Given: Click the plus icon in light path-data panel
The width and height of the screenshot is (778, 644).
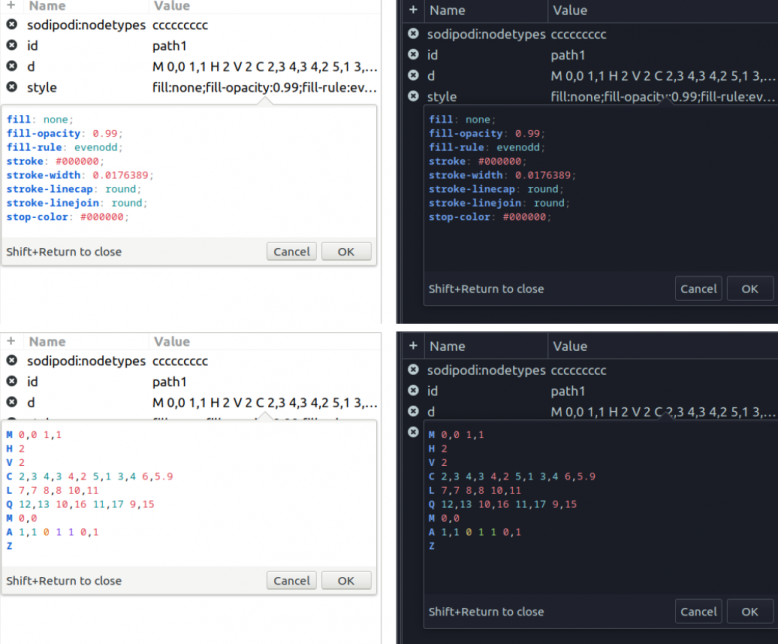Looking at the screenshot, I should pyautogui.click(x=10, y=341).
